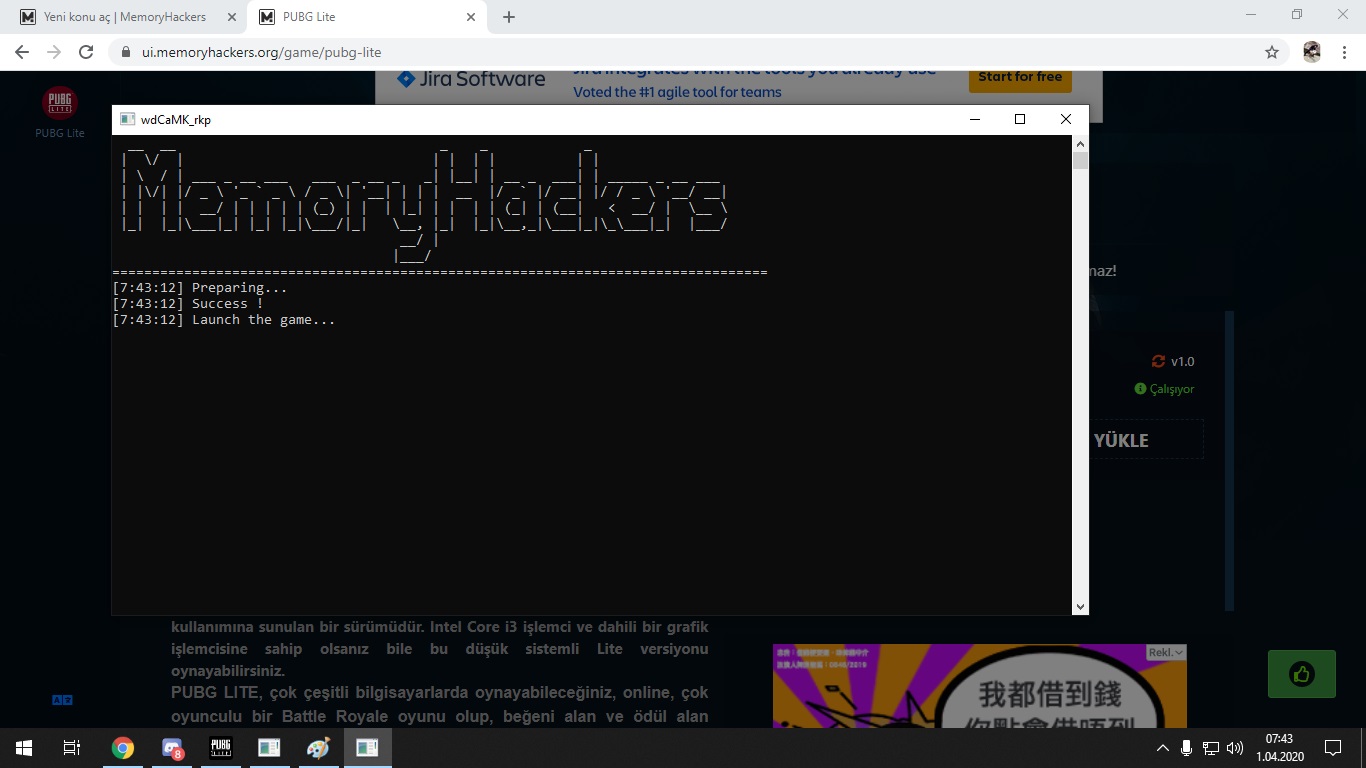Click the Çalışıyor status text

1172,389
